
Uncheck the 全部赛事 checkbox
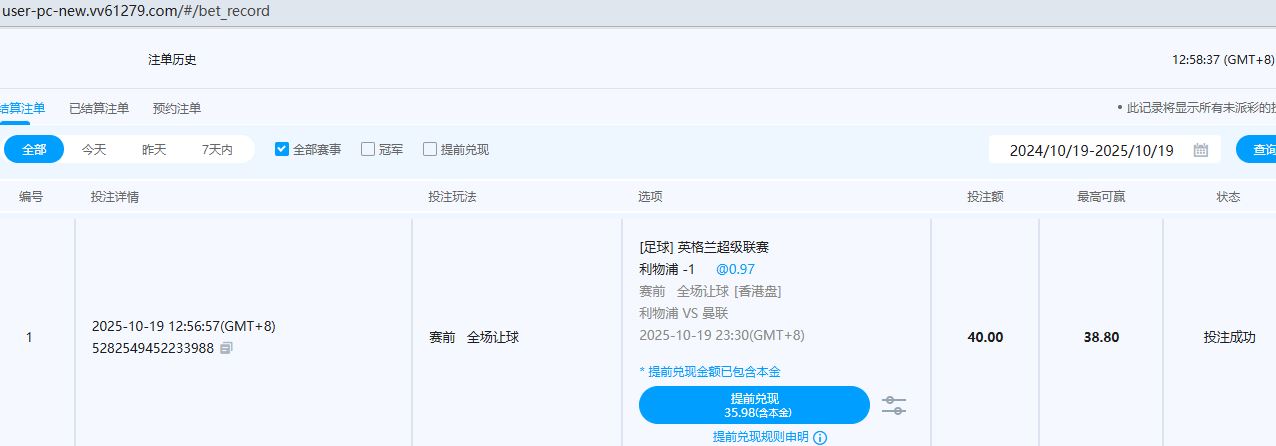[282, 149]
